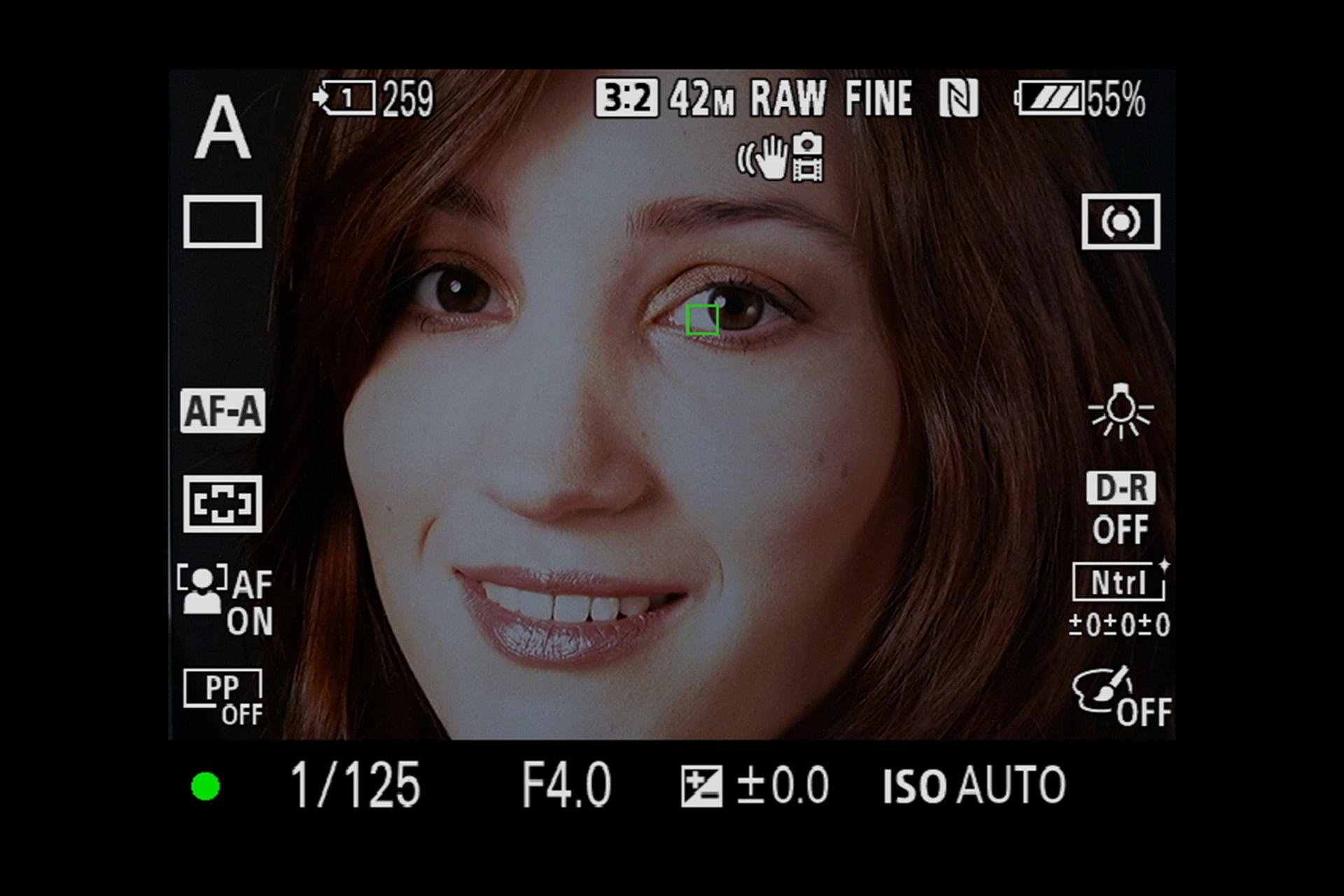Tap the NFC icon
The width and height of the screenshot is (1344, 896).
pos(958,98)
